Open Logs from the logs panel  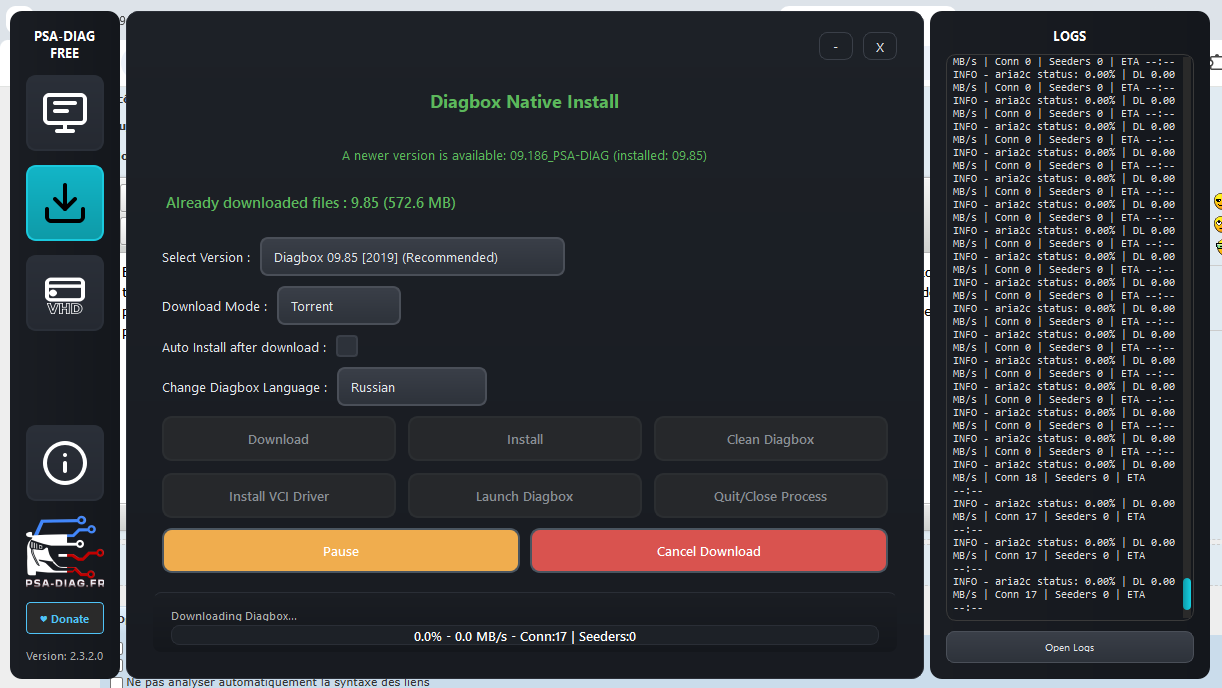(x=1070, y=647)
